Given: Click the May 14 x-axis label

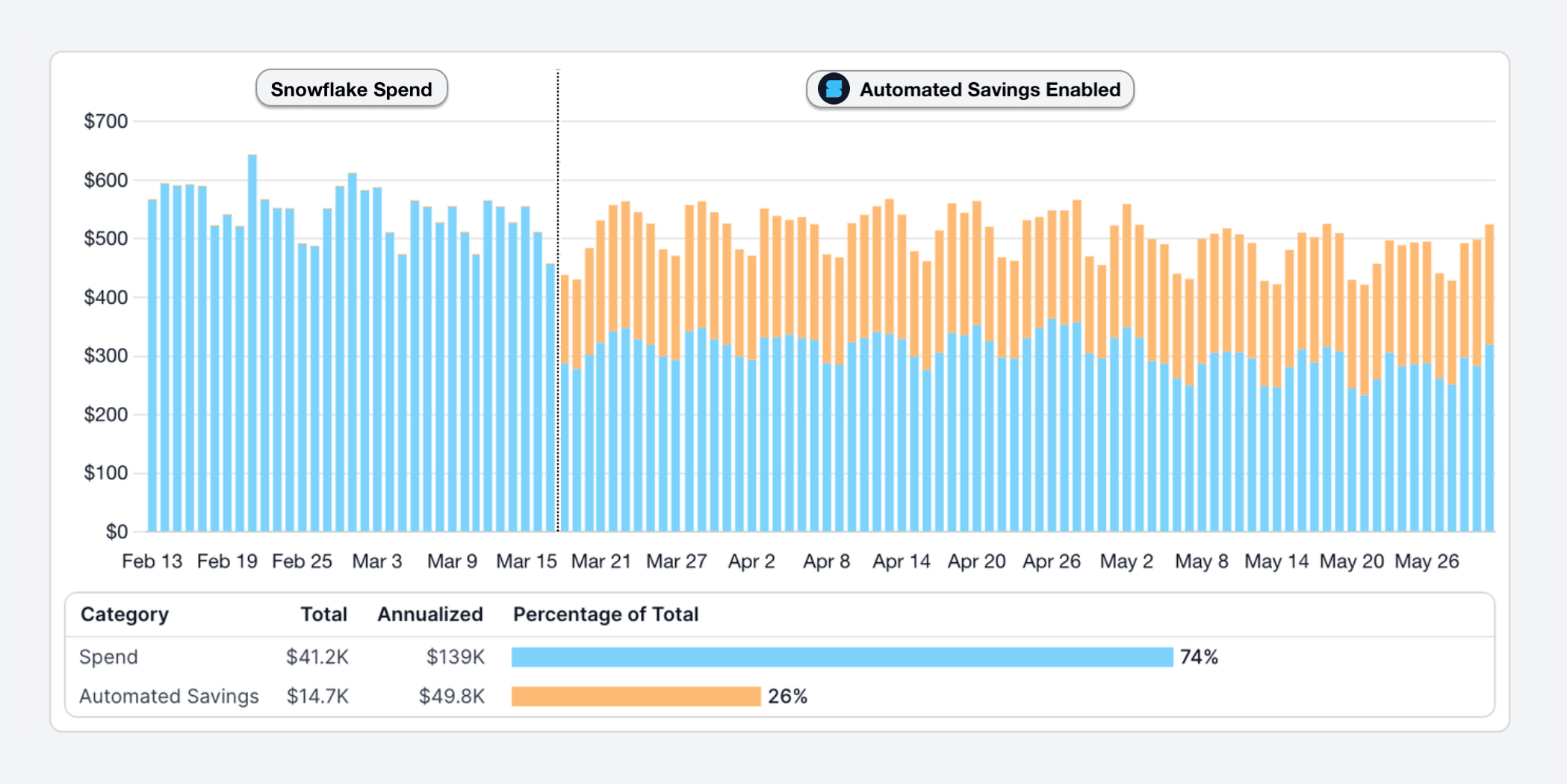Looking at the screenshot, I should [1276, 561].
